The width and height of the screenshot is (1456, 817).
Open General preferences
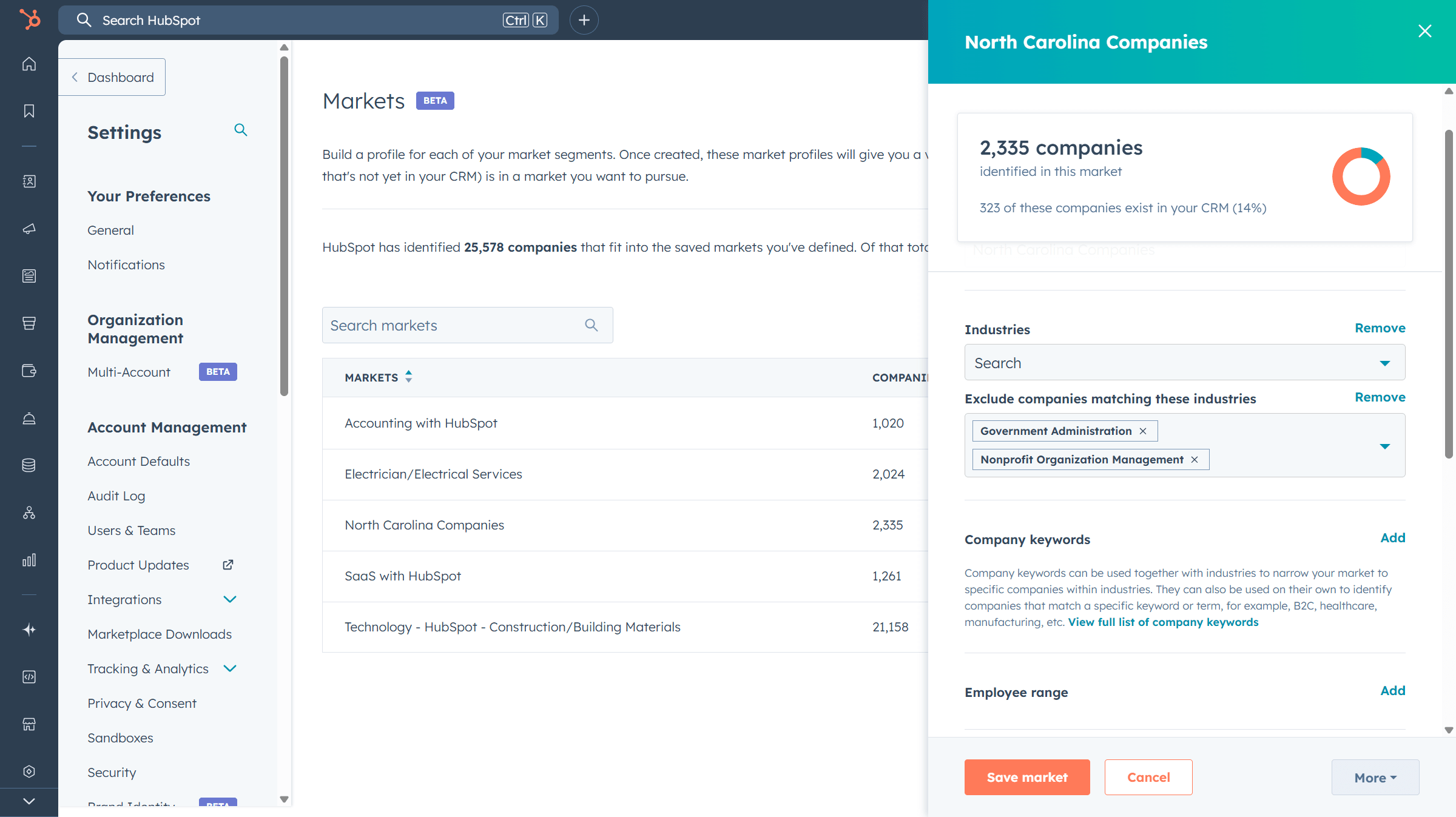(x=110, y=230)
